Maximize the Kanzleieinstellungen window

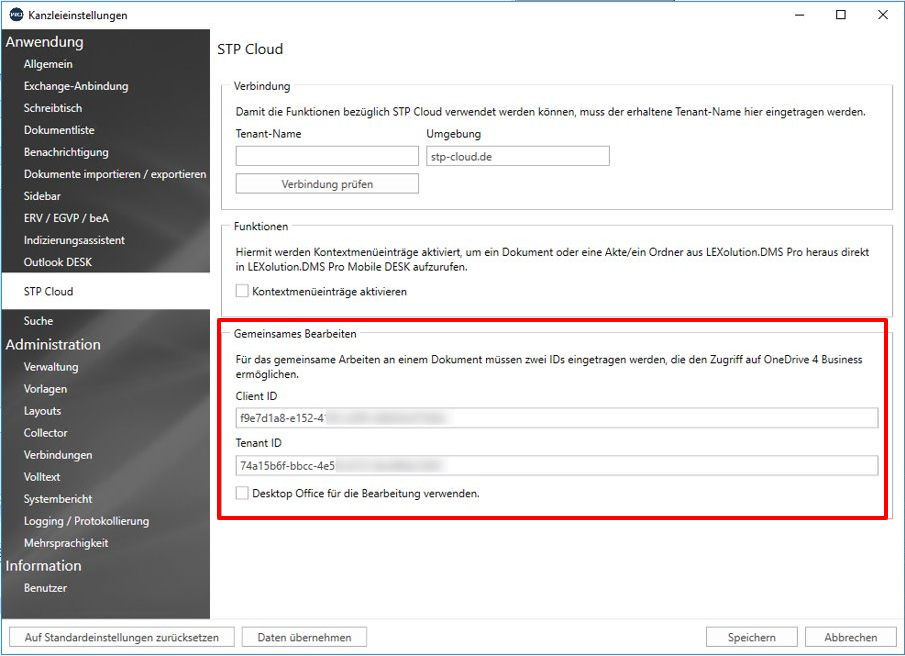pyautogui.click(x=841, y=15)
